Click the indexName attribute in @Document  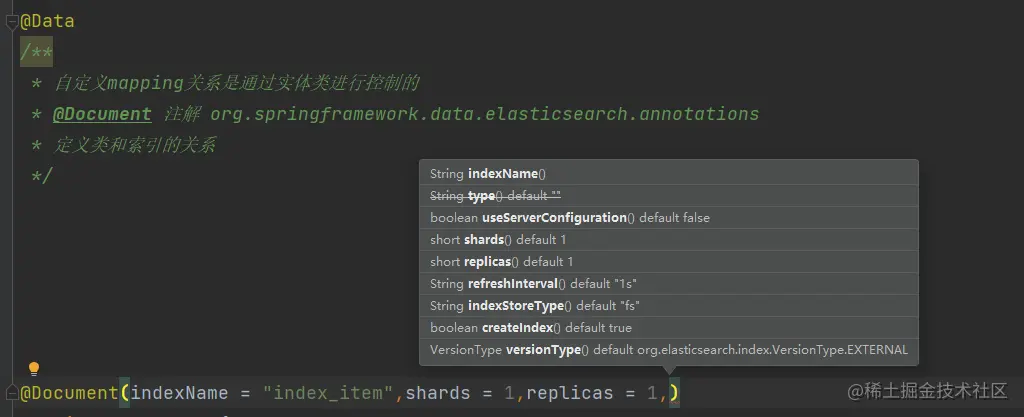point(180,393)
